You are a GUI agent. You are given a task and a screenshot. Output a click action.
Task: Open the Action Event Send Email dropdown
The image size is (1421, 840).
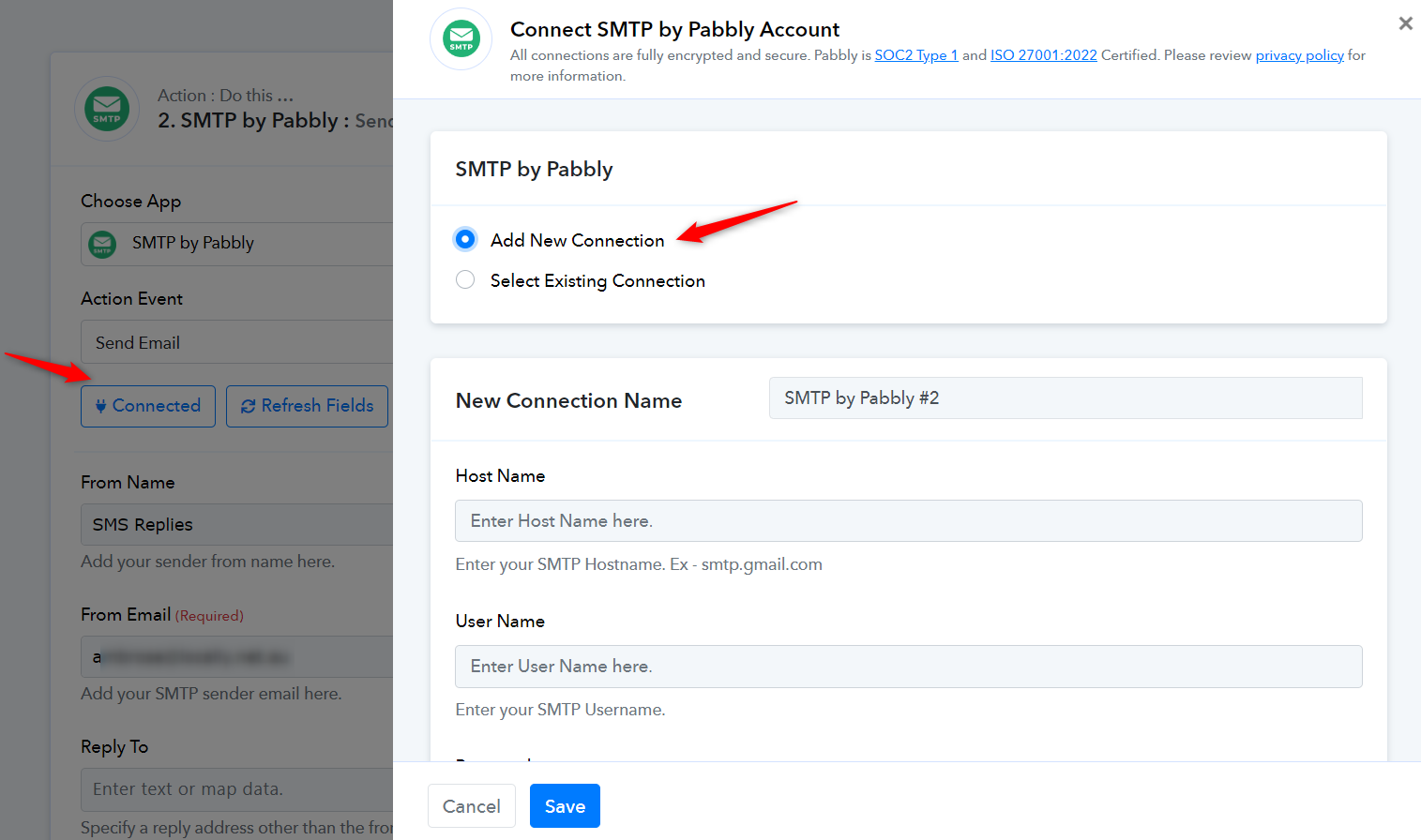point(237,342)
